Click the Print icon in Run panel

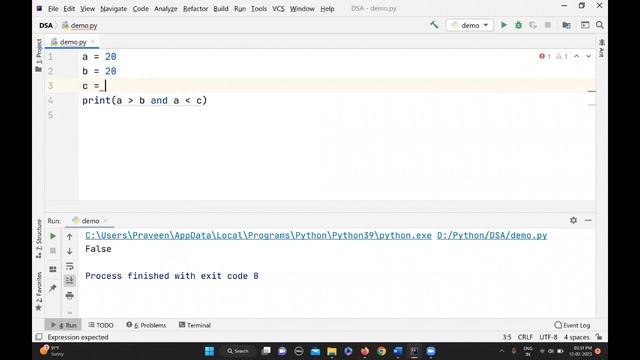pyautogui.click(x=69, y=295)
